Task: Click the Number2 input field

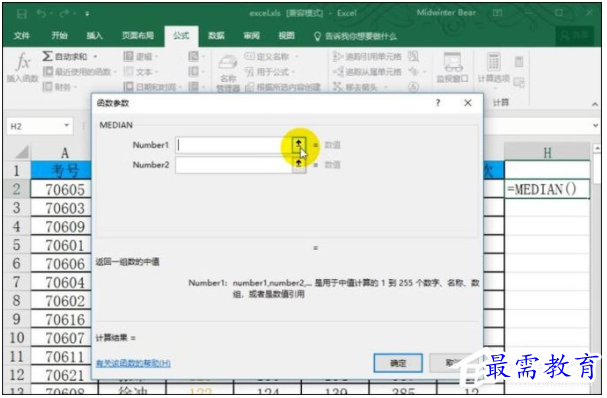Action: coord(233,165)
